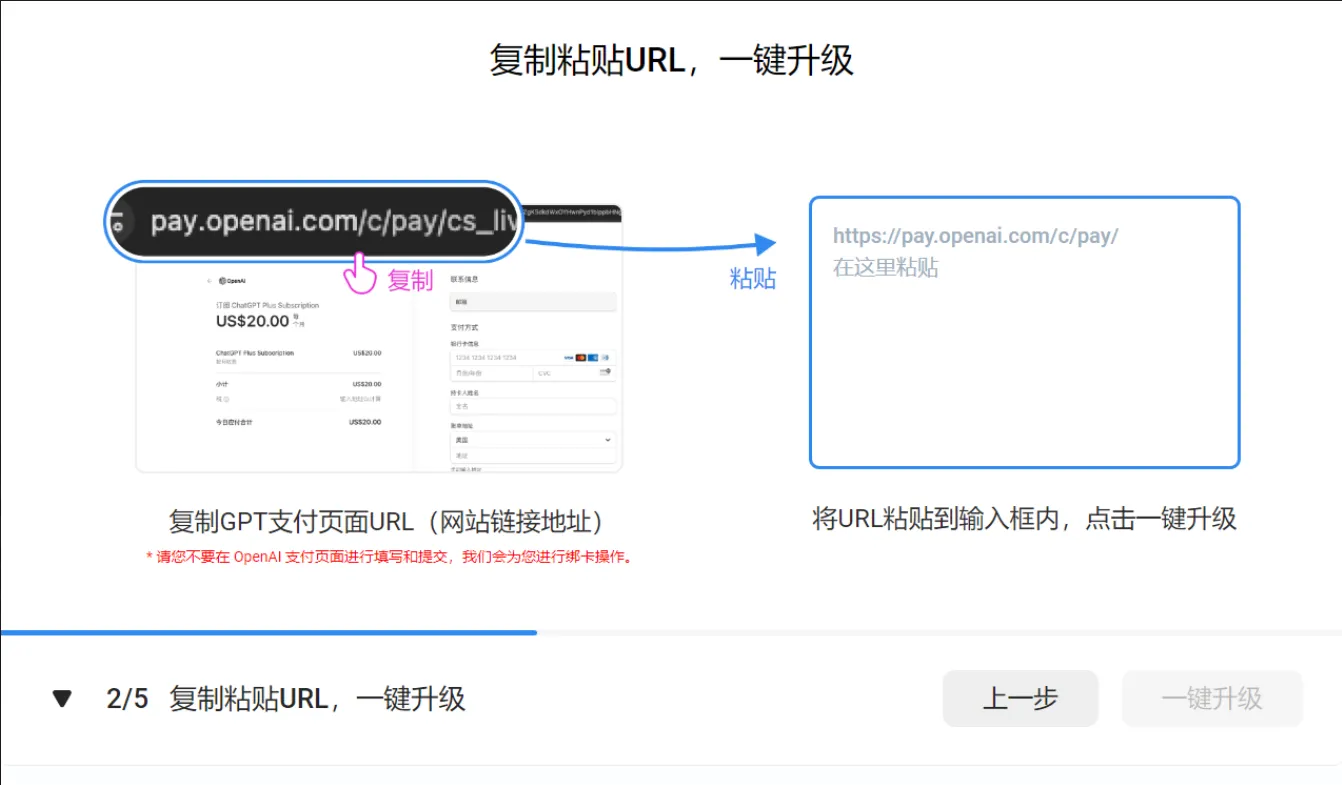Click the blue step progress bar
The height and width of the screenshot is (785, 1342).
[268, 632]
